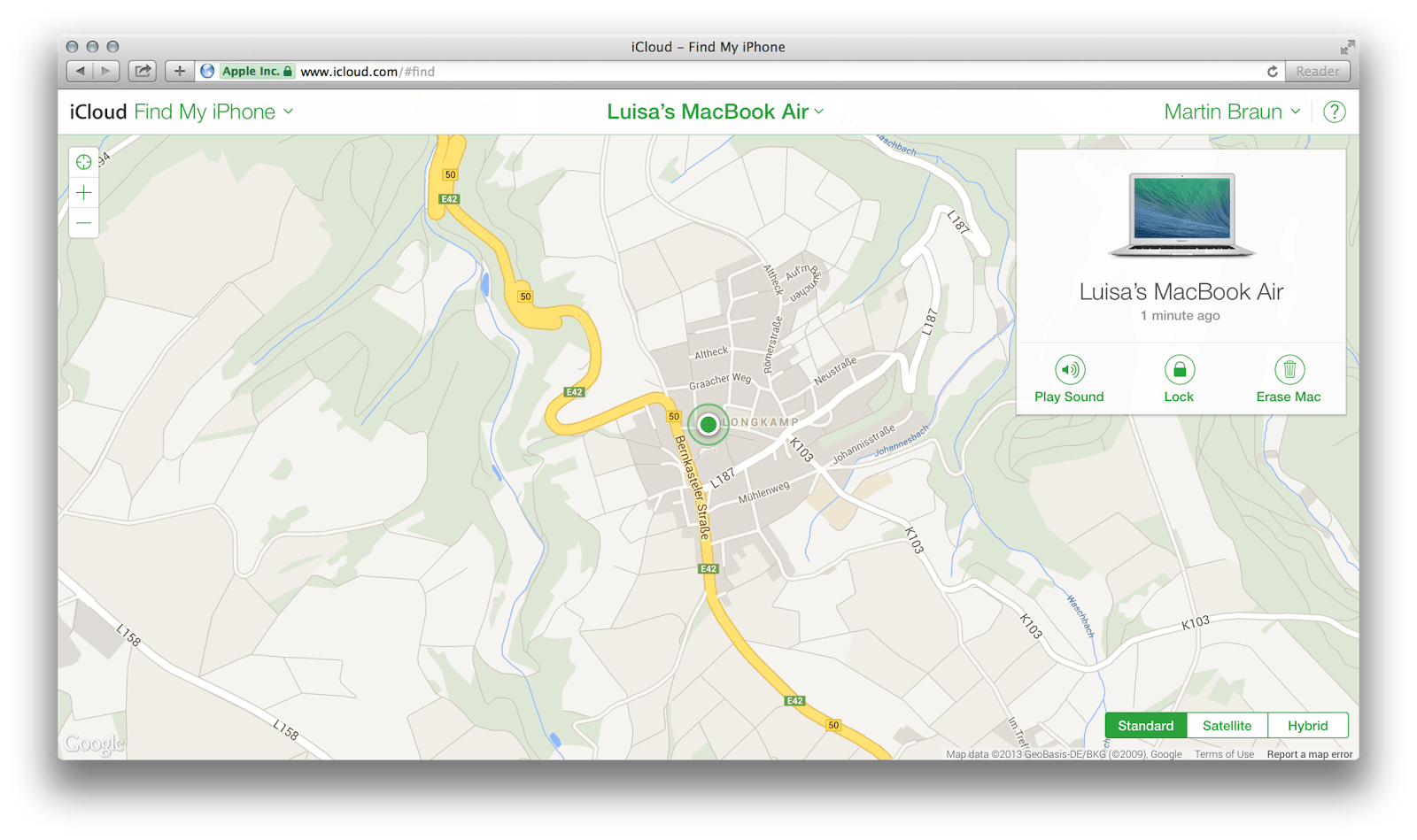Click the MacBook Air device thumbnail image

point(1181,215)
